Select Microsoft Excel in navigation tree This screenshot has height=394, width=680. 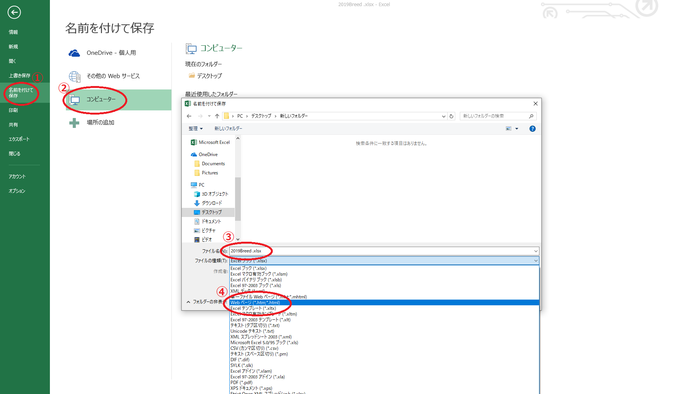tap(210, 142)
